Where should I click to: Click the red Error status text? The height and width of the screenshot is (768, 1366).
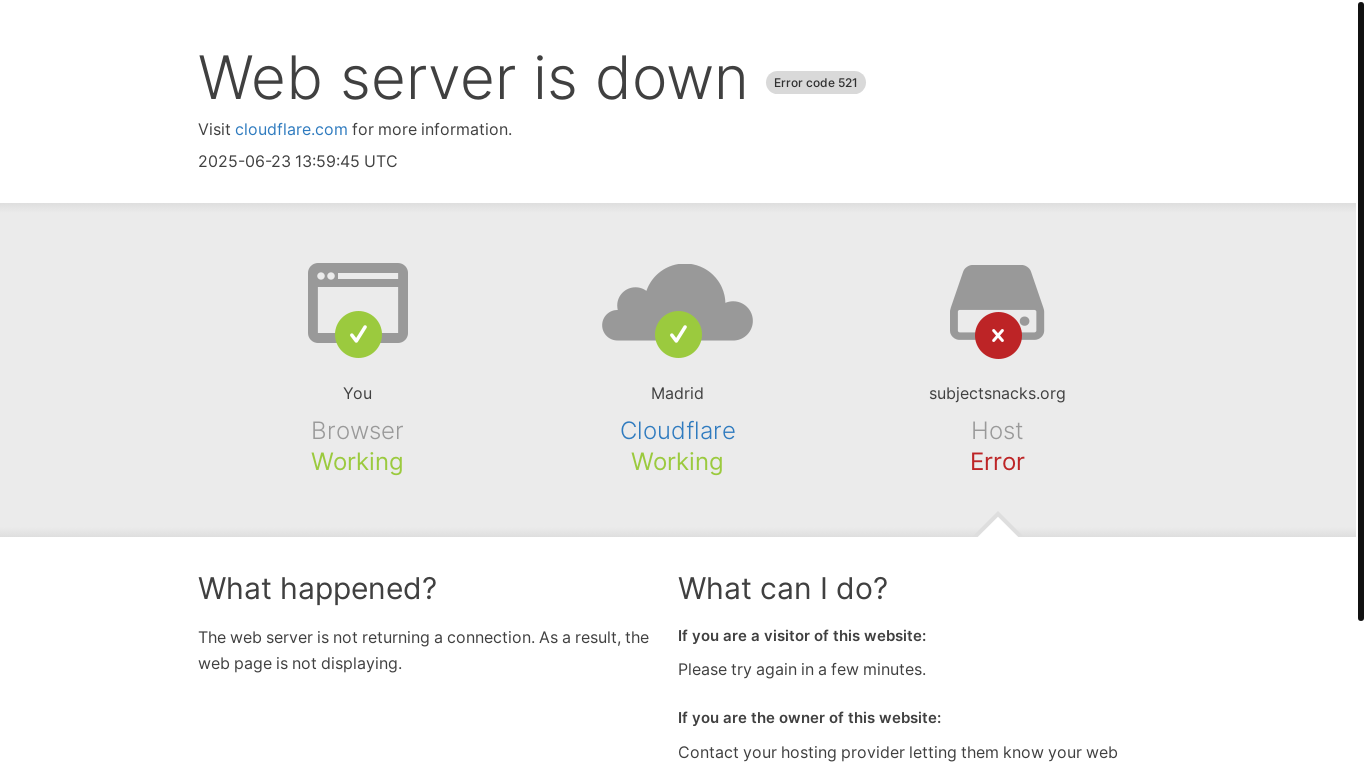pyautogui.click(x=997, y=461)
